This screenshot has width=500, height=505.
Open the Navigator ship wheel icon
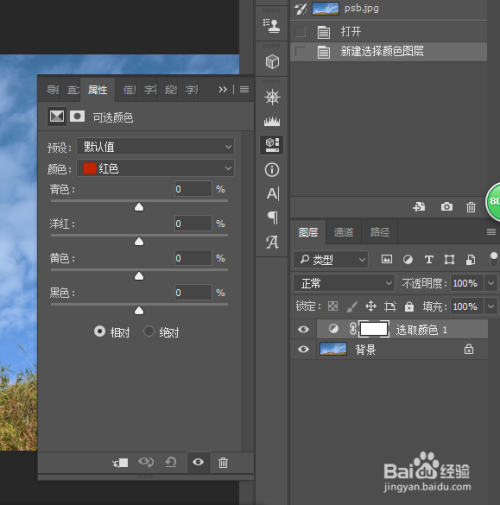click(x=272, y=97)
